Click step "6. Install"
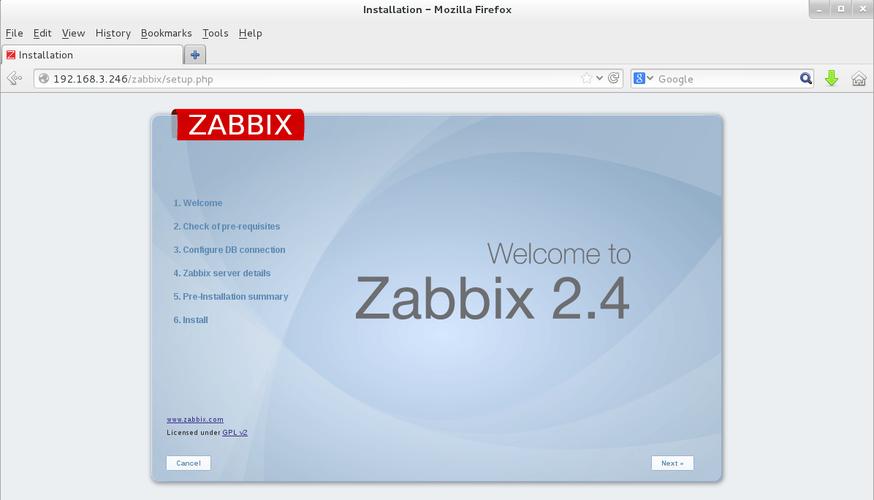 click(x=191, y=320)
